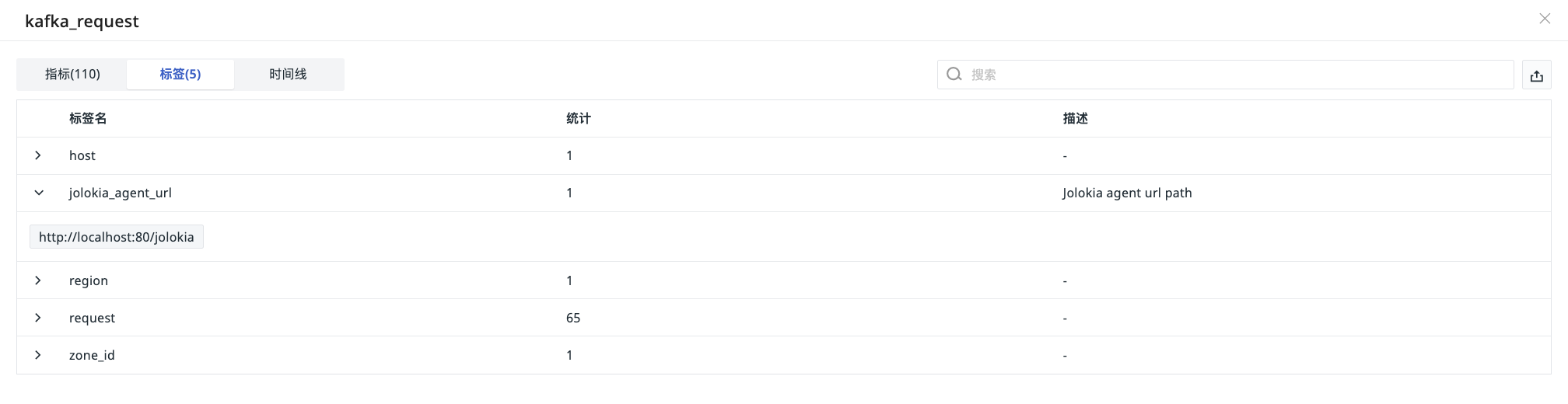Expand the region tag row

point(38,280)
